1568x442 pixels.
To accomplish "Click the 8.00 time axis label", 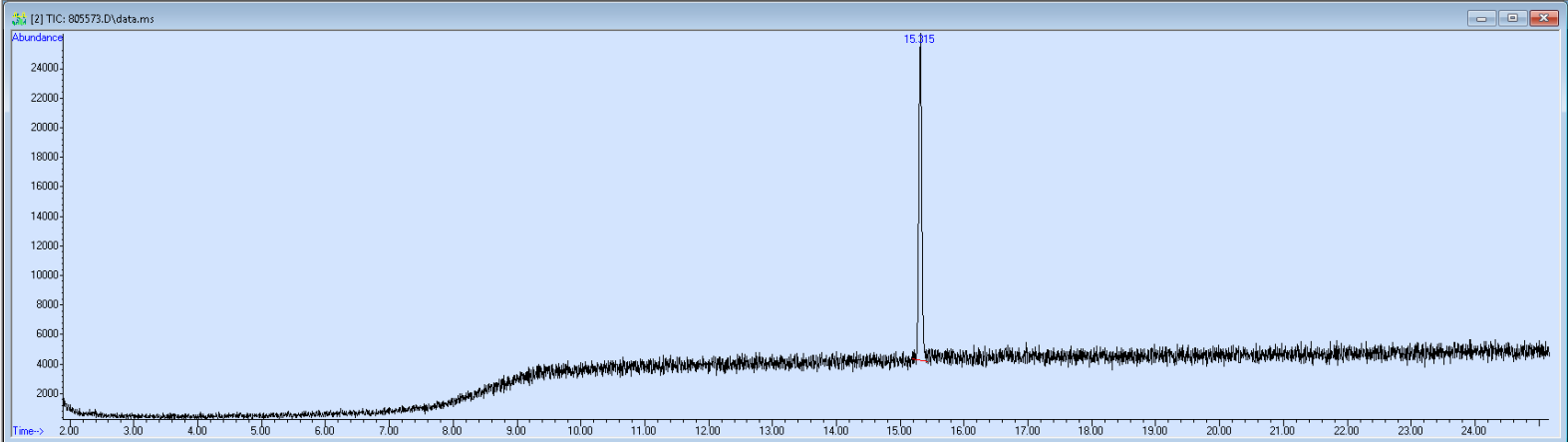I will (x=452, y=431).
